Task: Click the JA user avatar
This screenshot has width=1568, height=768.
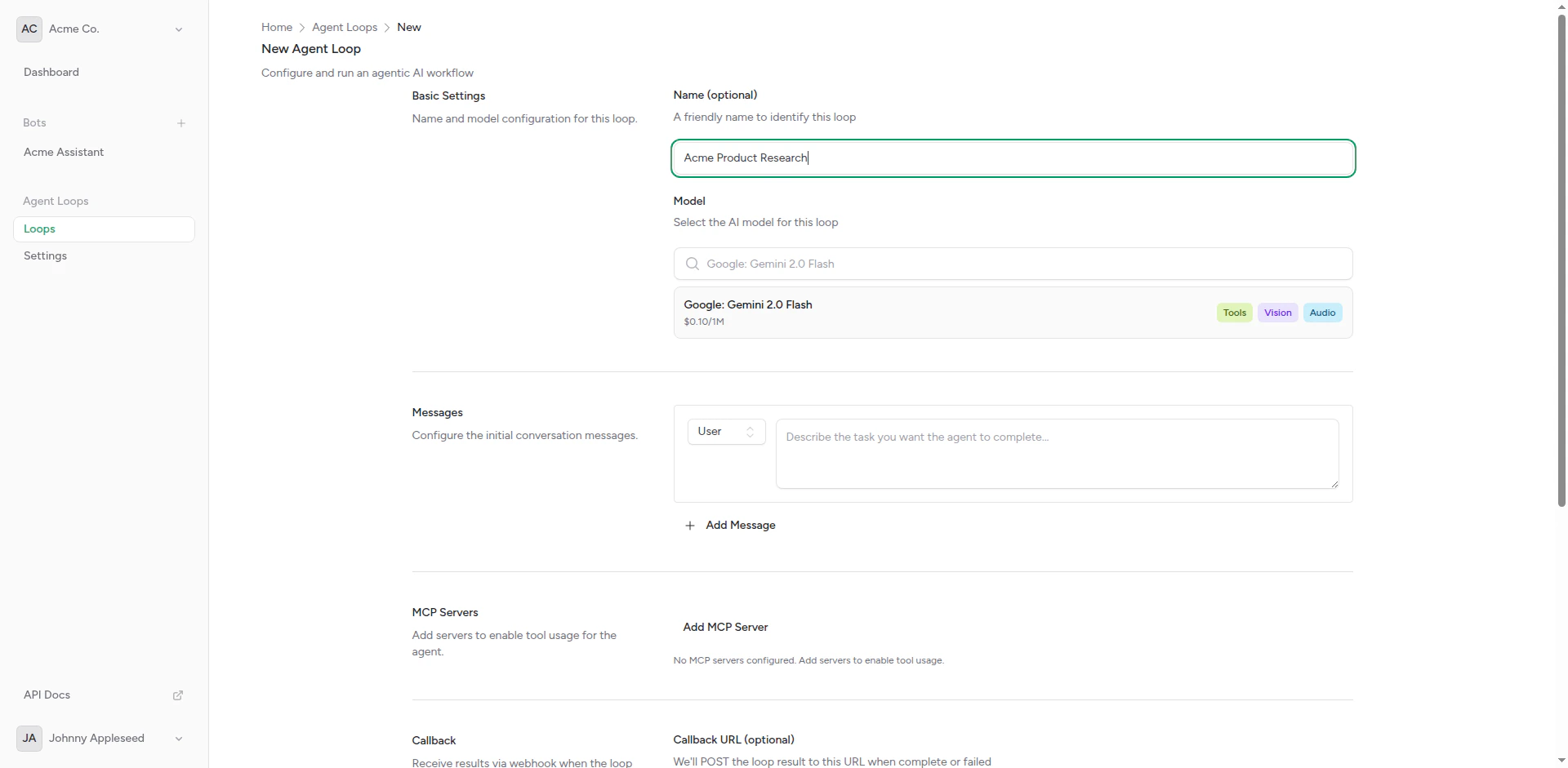Action: pyautogui.click(x=29, y=738)
